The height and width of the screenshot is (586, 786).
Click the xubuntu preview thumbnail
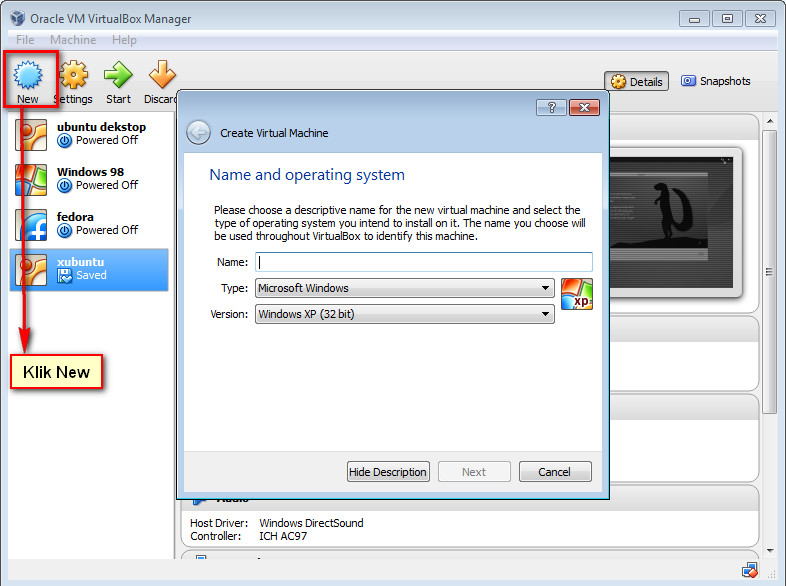[x=671, y=222]
